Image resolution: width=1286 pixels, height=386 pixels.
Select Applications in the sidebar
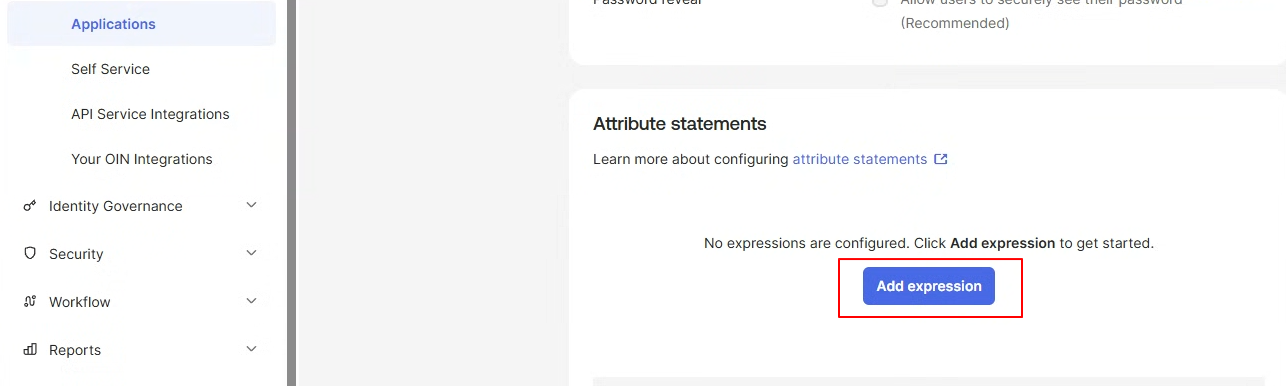[141, 24]
